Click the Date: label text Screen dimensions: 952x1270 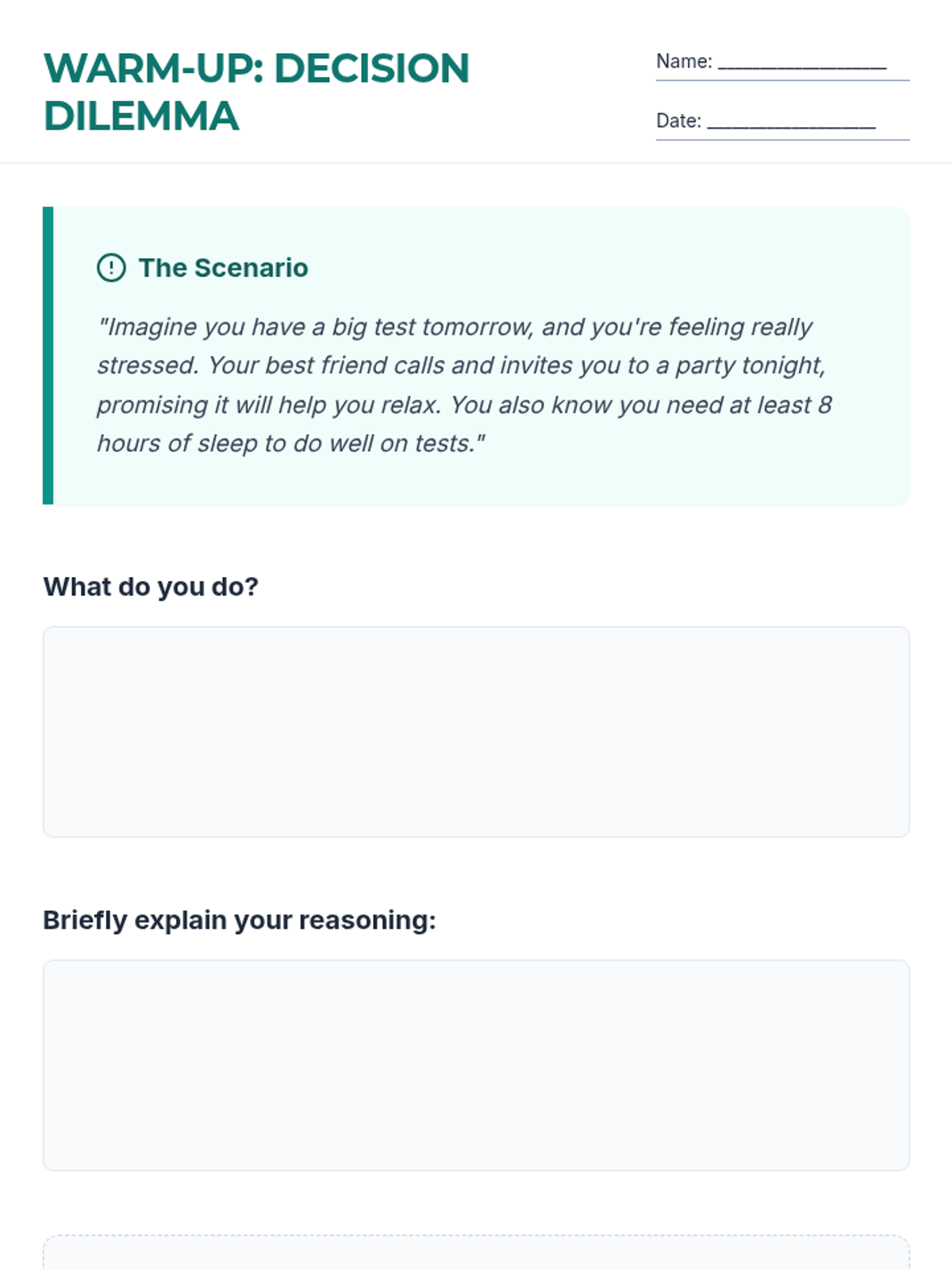pos(678,121)
